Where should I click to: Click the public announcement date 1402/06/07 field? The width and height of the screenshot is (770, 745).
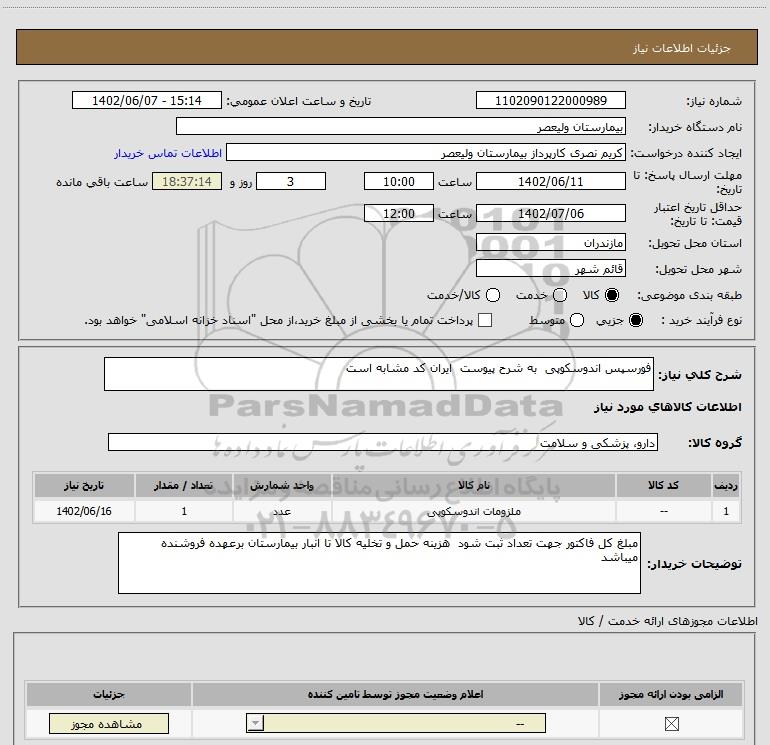[x=147, y=100]
